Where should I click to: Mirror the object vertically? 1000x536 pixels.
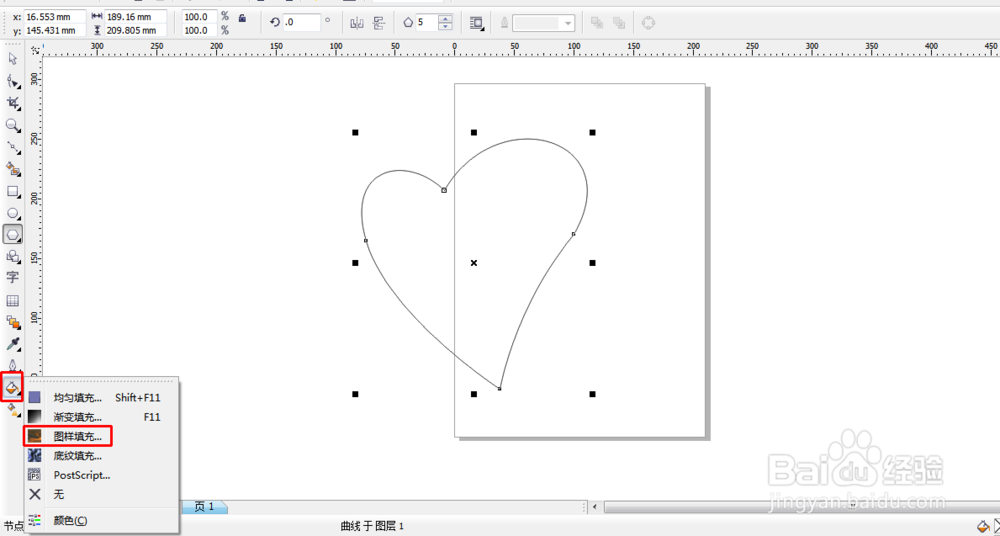point(379,24)
